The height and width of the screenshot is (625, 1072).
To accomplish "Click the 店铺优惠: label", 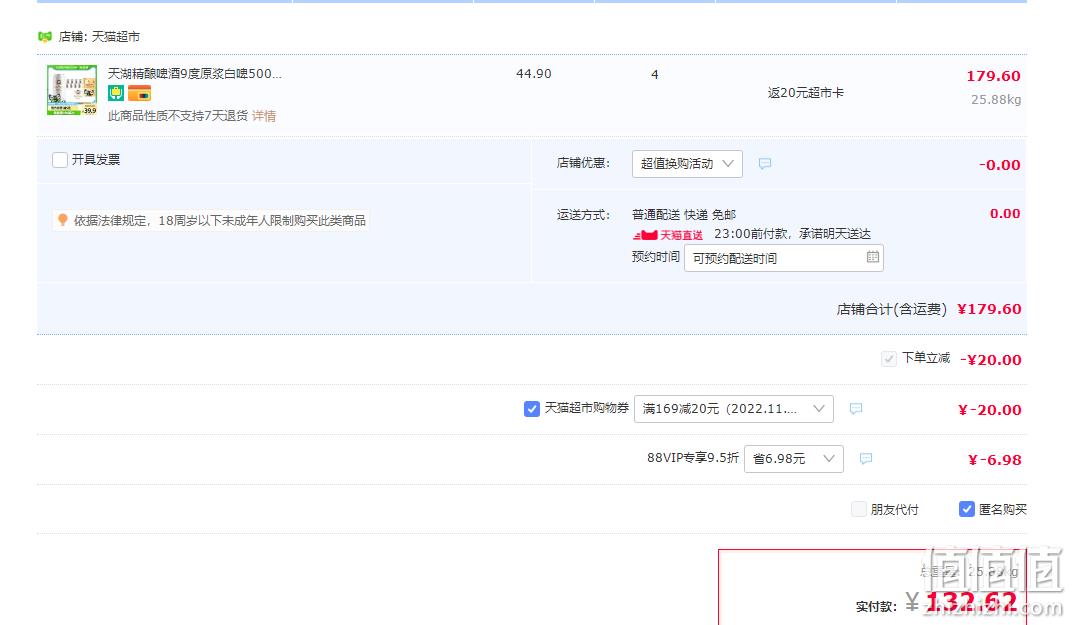I will [583, 163].
